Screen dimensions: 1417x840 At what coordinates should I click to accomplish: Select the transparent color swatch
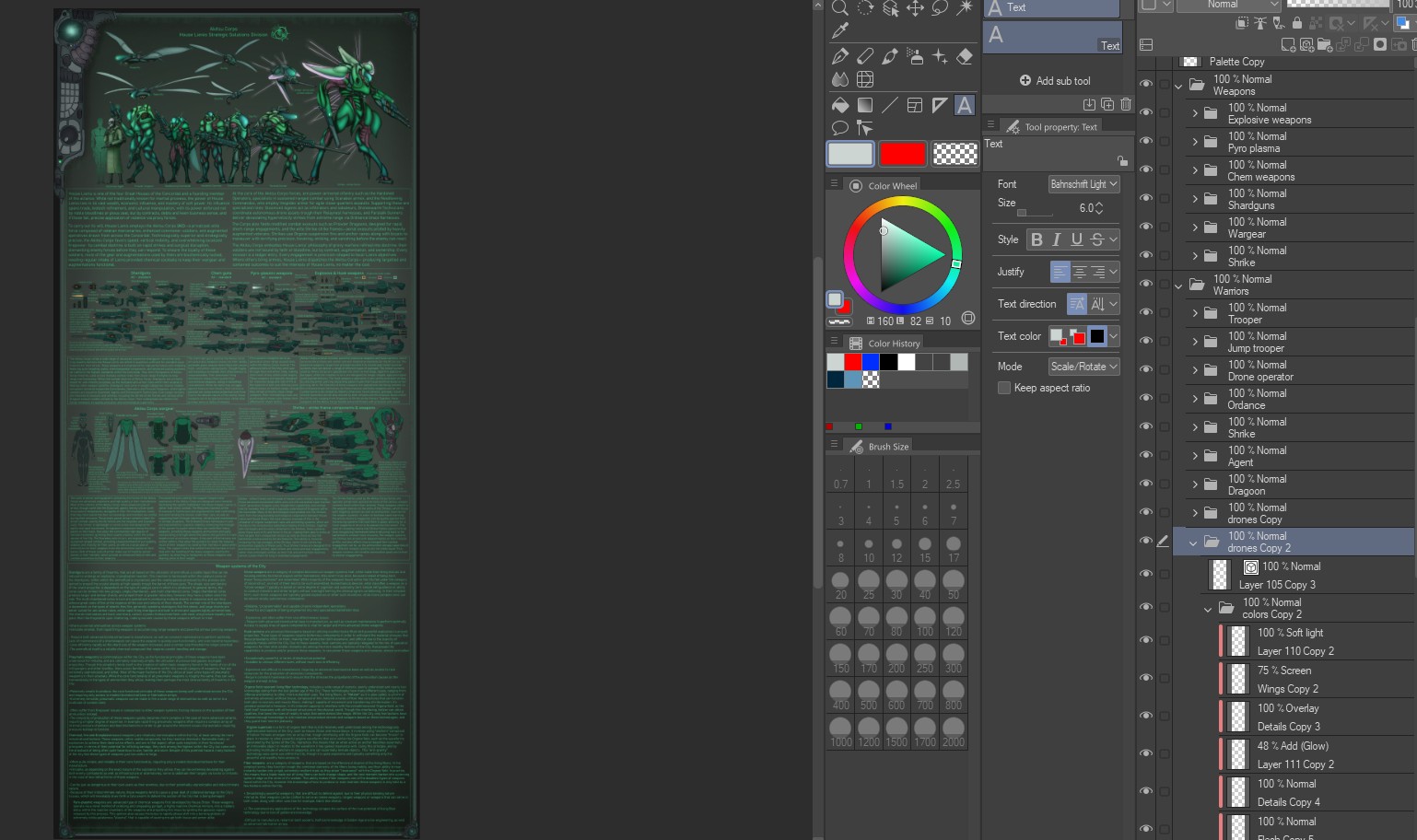pos(955,154)
